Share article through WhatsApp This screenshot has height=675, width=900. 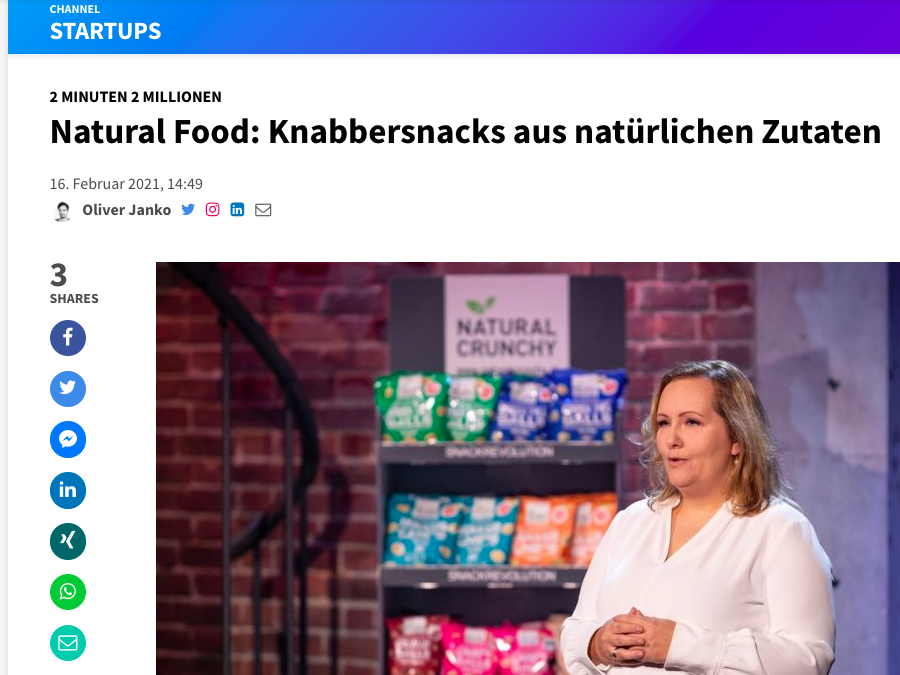point(68,592)
